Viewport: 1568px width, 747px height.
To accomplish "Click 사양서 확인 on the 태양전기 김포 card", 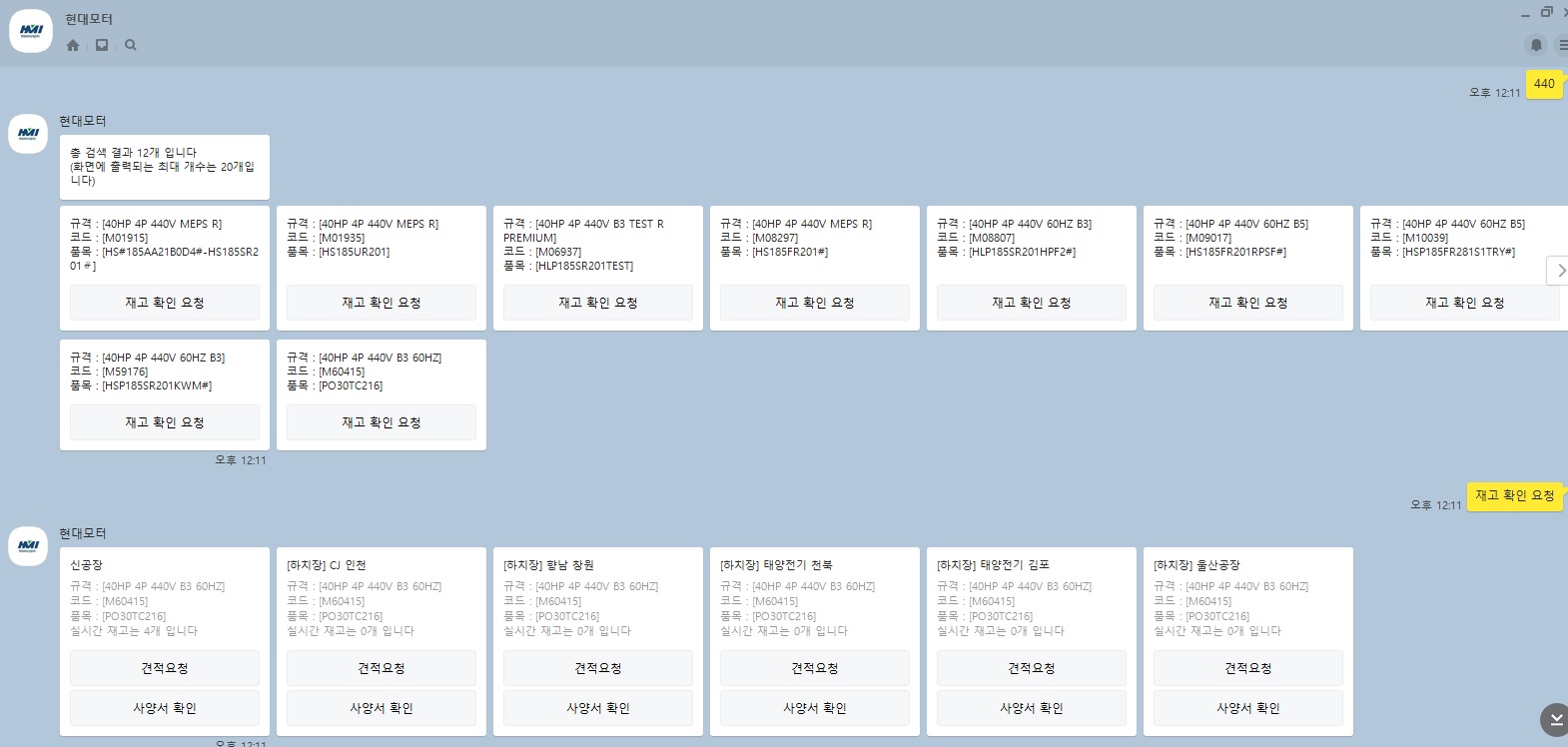I will 1032,708.
